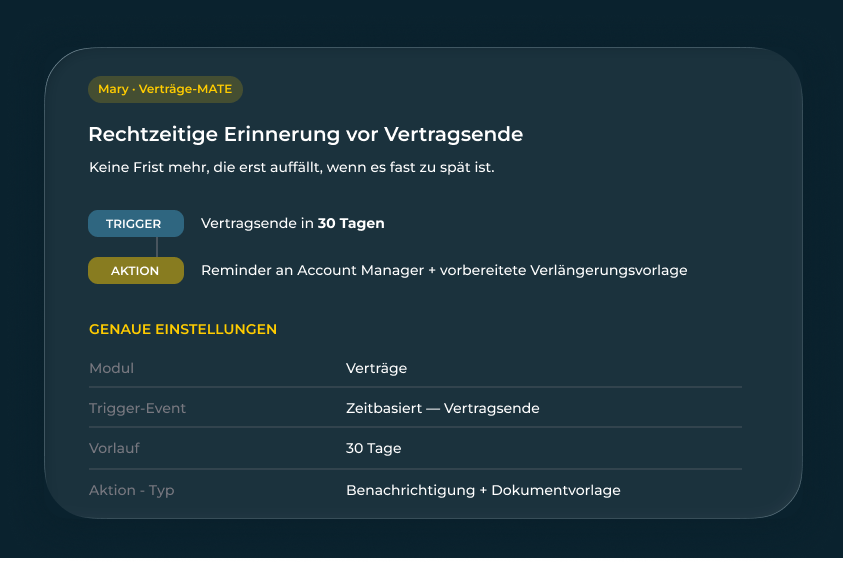
Task: Click the TRIGGER label pill
Action: tap(136, 224)
